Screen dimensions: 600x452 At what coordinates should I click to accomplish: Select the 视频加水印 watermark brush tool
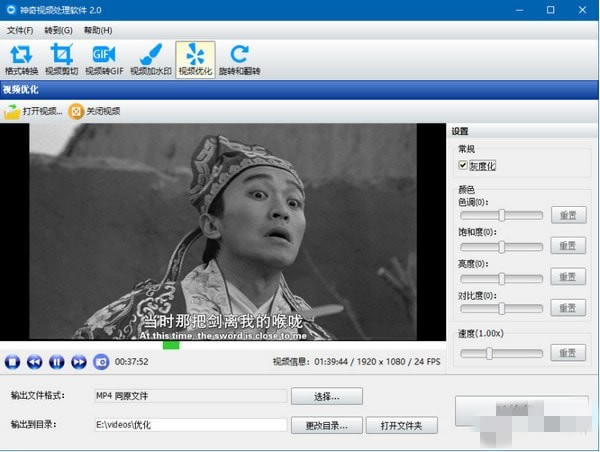(x=151, y=60)
